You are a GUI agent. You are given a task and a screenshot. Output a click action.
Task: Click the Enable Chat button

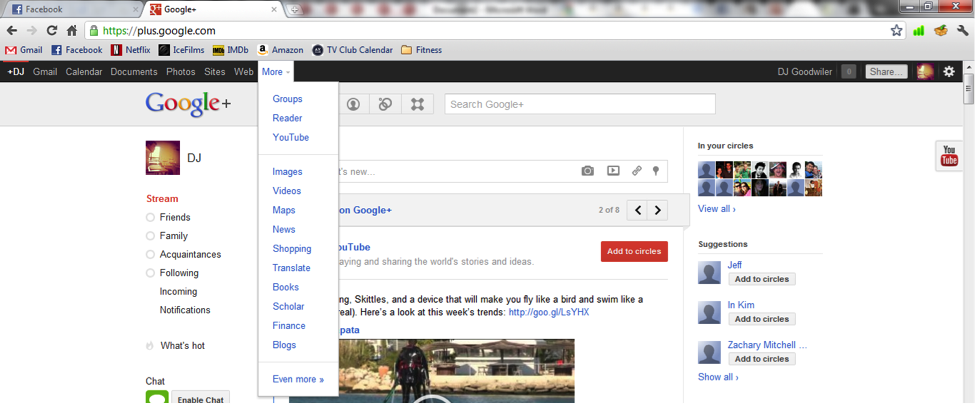(200, 398)
